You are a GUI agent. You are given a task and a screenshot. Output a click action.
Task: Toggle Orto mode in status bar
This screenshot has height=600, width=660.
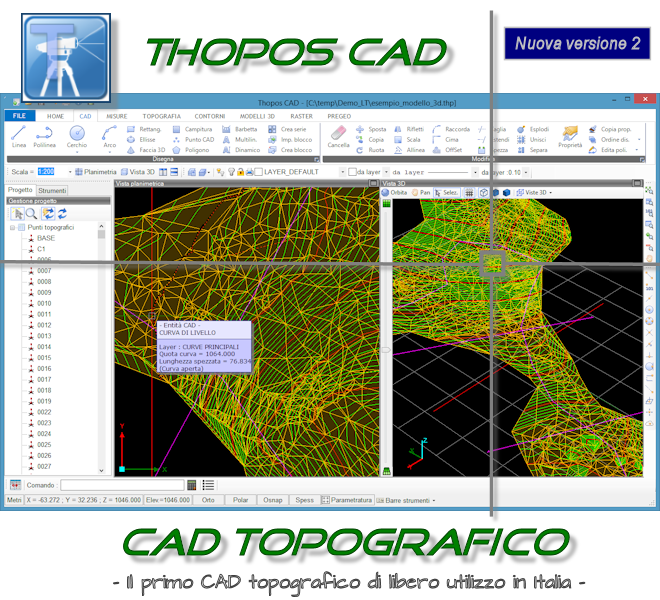point(208,500)
